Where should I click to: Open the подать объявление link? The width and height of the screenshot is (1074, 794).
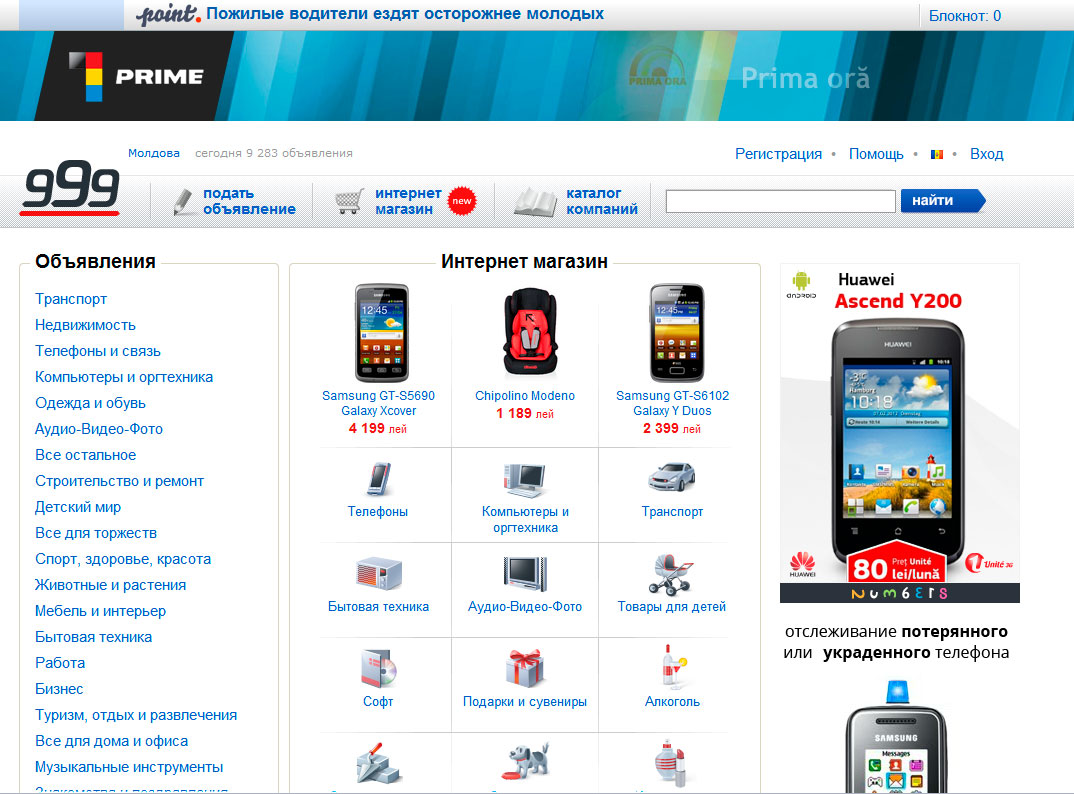[x=249, y=201]
